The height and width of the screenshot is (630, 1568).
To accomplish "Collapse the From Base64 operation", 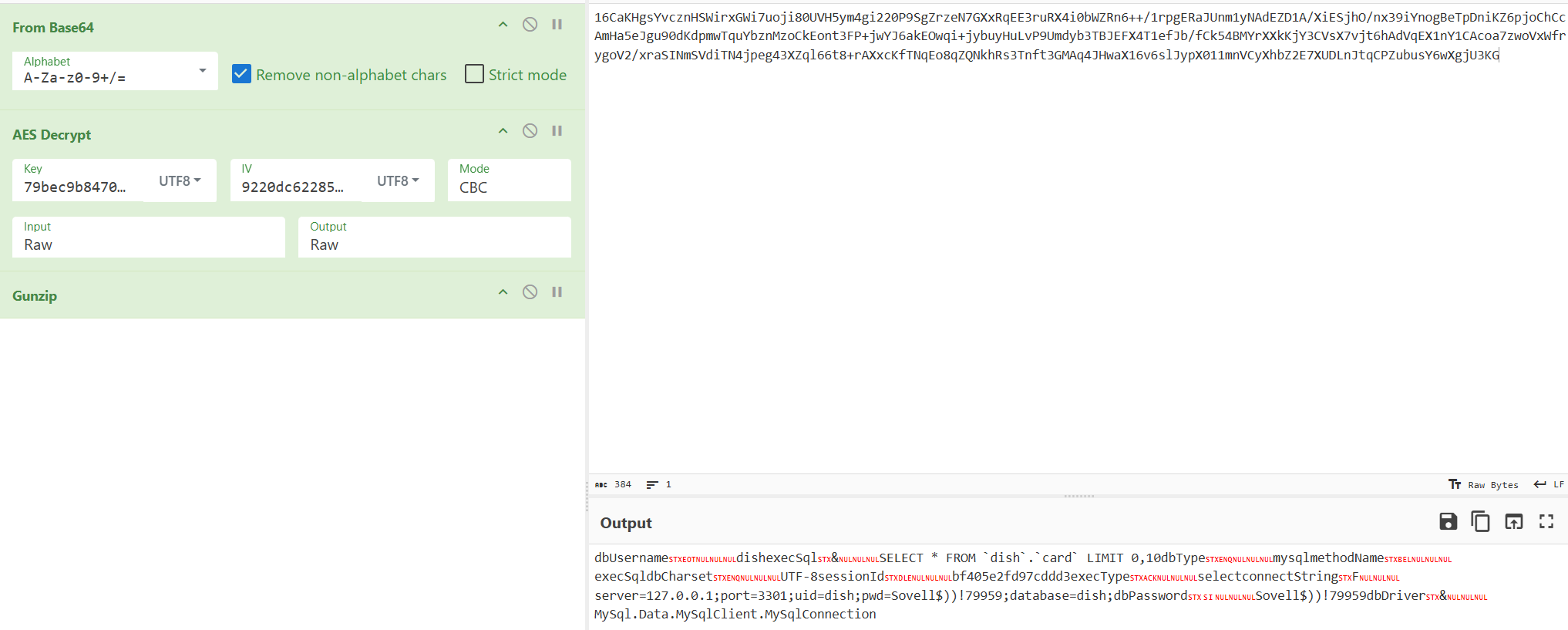I will pyautogui.click(x=503, y=25).
